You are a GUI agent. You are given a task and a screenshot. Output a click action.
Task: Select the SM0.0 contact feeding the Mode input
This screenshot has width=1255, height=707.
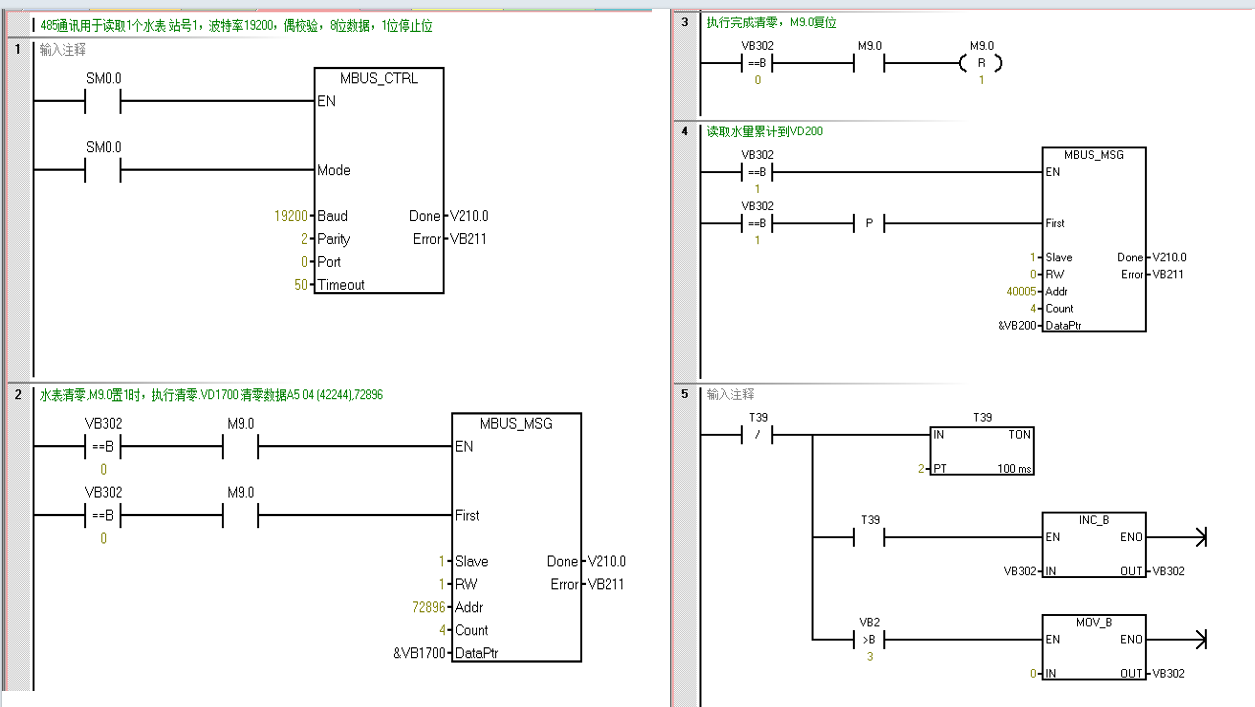pyautogui.click(x=103, y=170)
